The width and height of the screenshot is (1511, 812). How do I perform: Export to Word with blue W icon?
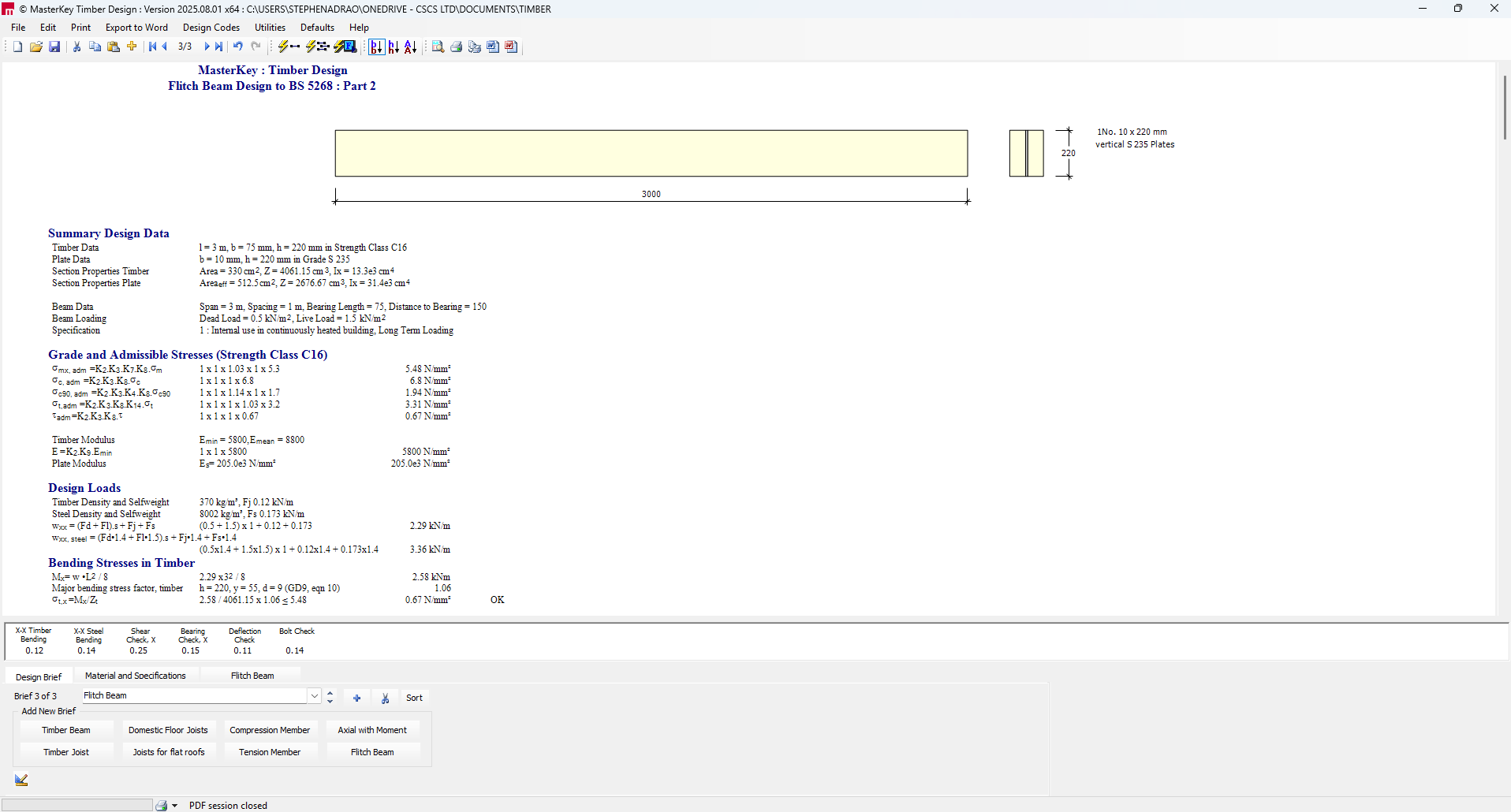click(x=493, y=47)
